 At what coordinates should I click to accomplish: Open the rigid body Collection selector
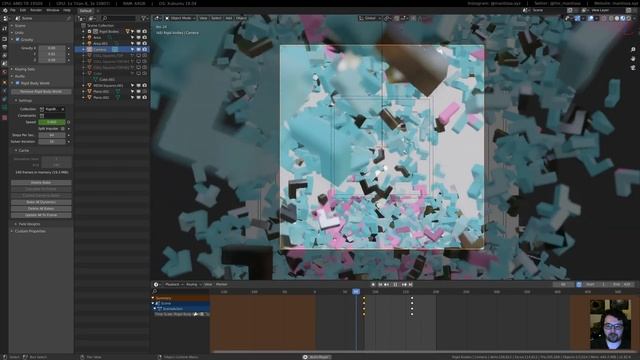(51, 109)
